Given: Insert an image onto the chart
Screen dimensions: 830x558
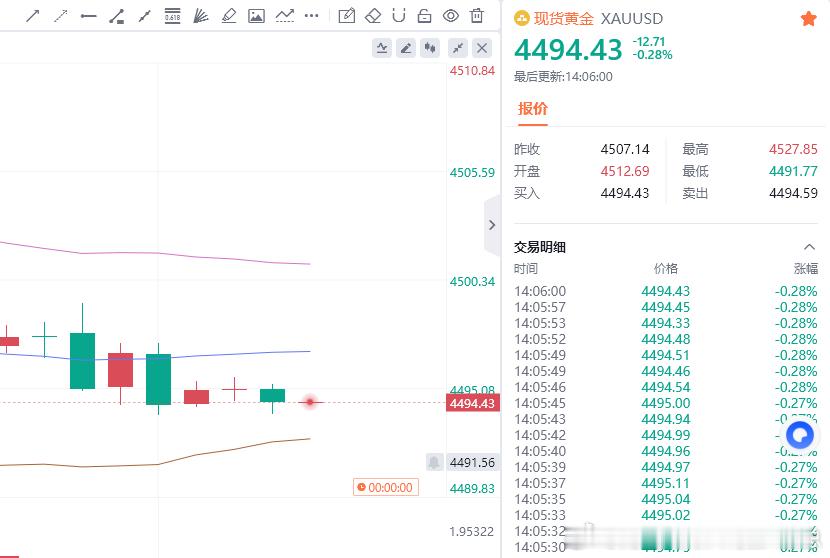Looking at the screenshot, I should [256, 16].
